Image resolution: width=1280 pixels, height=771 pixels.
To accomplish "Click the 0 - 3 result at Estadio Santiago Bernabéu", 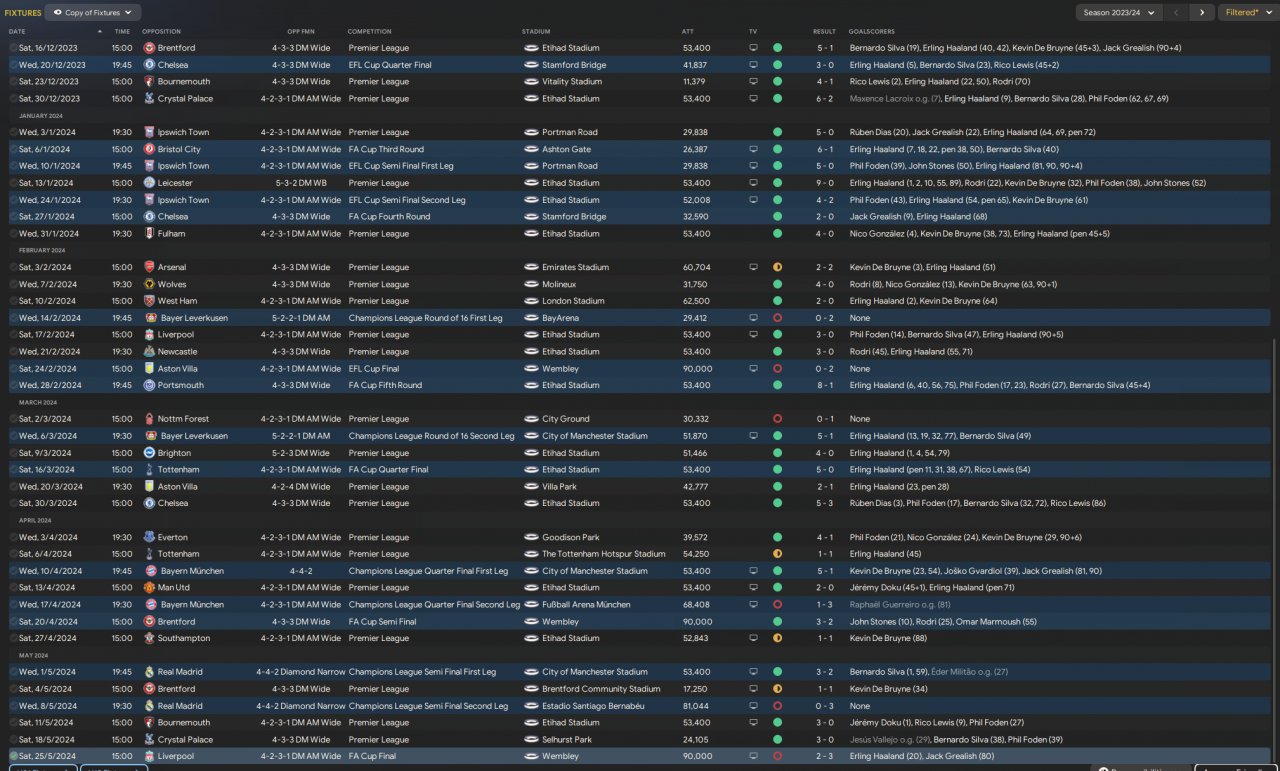I will pyautogui.click(x=824, y=706).
